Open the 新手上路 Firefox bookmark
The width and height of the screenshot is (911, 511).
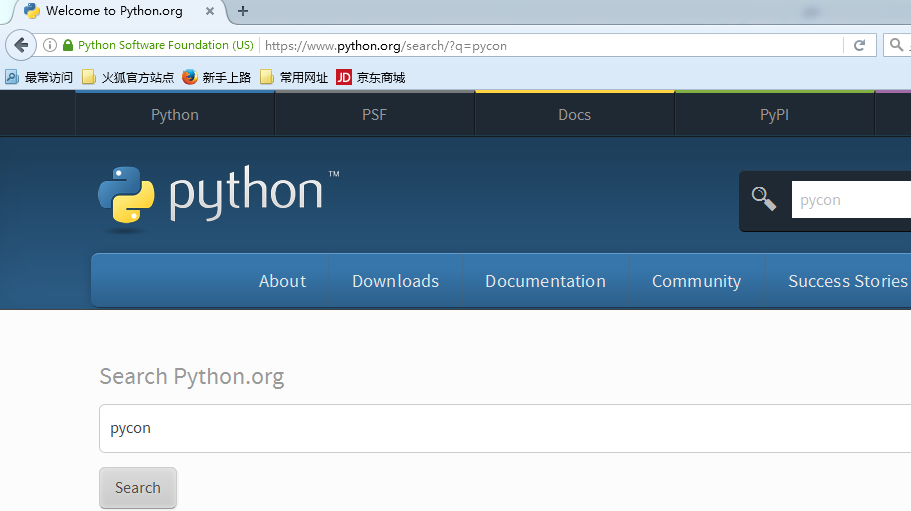click(216, 77)
